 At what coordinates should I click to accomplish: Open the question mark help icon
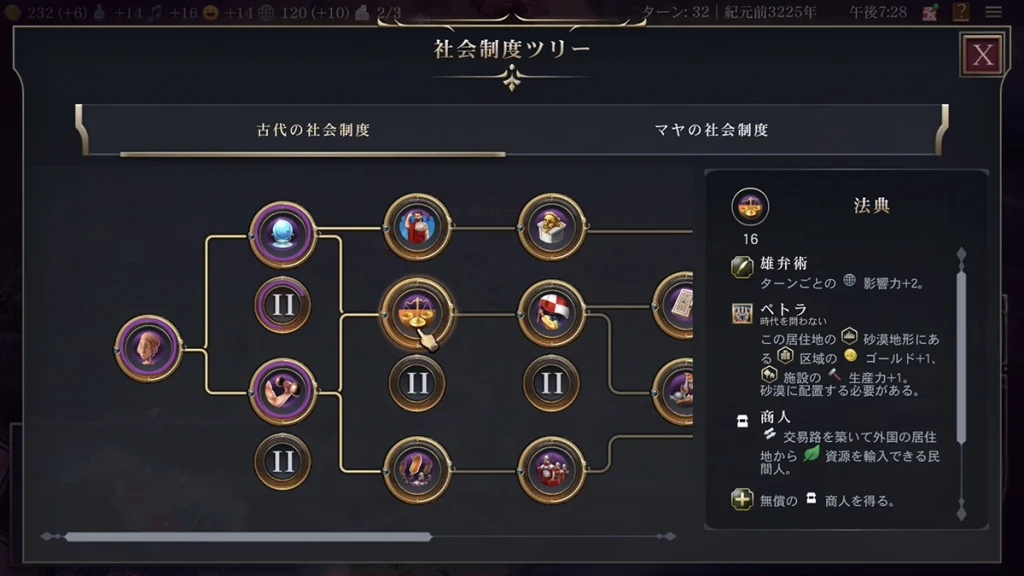coord(961,12)
